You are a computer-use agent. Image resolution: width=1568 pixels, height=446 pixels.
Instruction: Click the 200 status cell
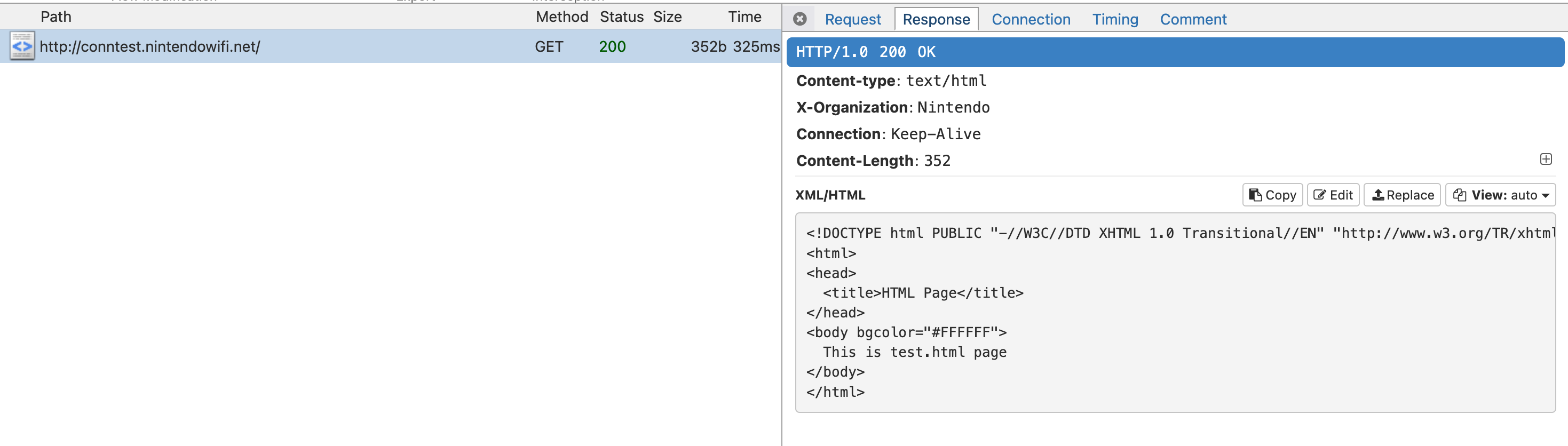tap(612, 47)
